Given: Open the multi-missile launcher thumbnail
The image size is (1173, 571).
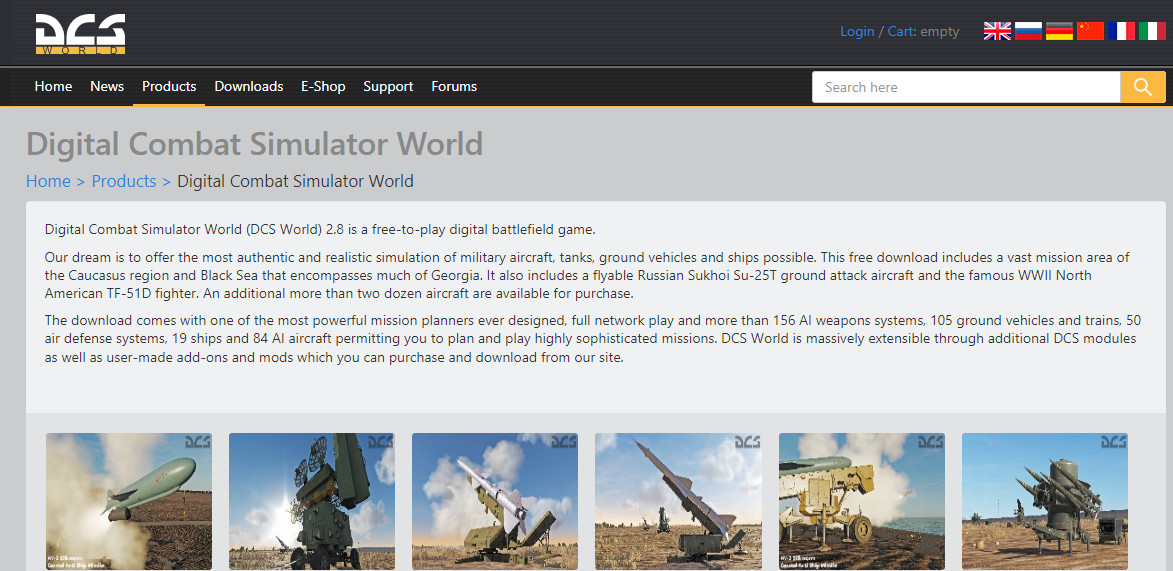Looking at the screenshot, I should click(x=1045, y=501).
